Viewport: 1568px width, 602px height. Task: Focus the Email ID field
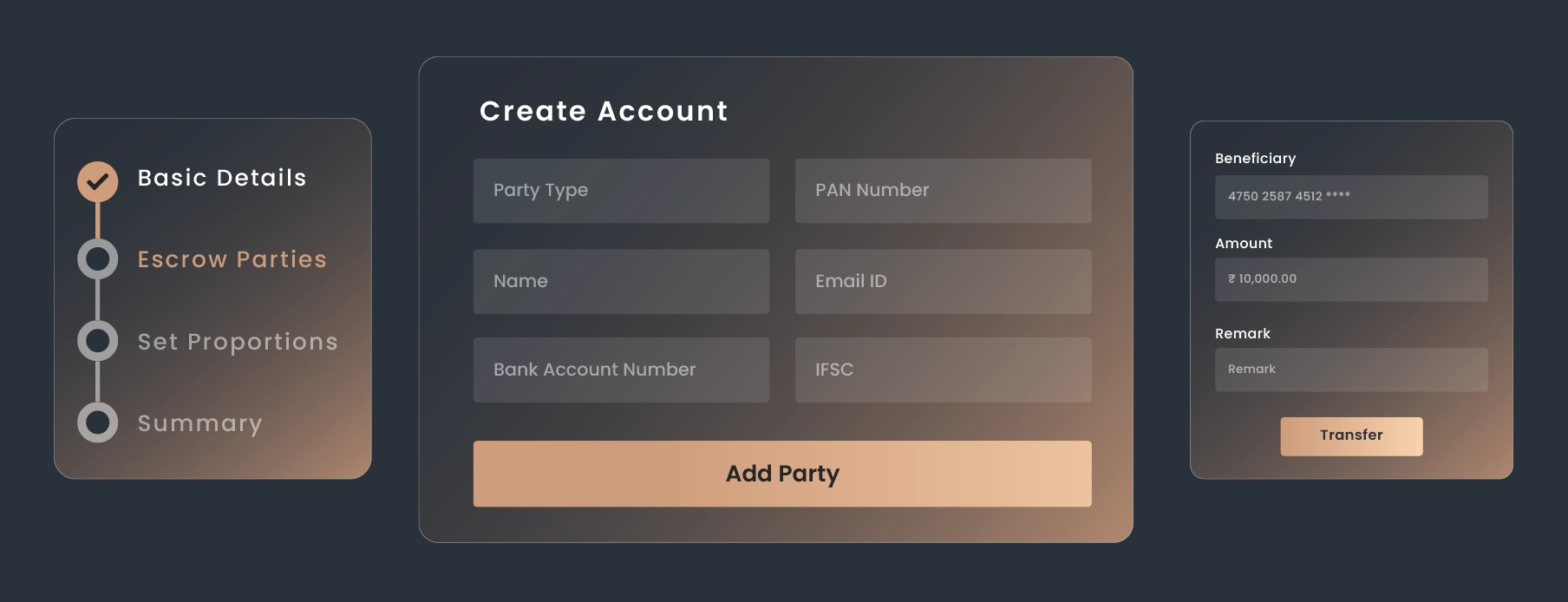pos(943,282)
